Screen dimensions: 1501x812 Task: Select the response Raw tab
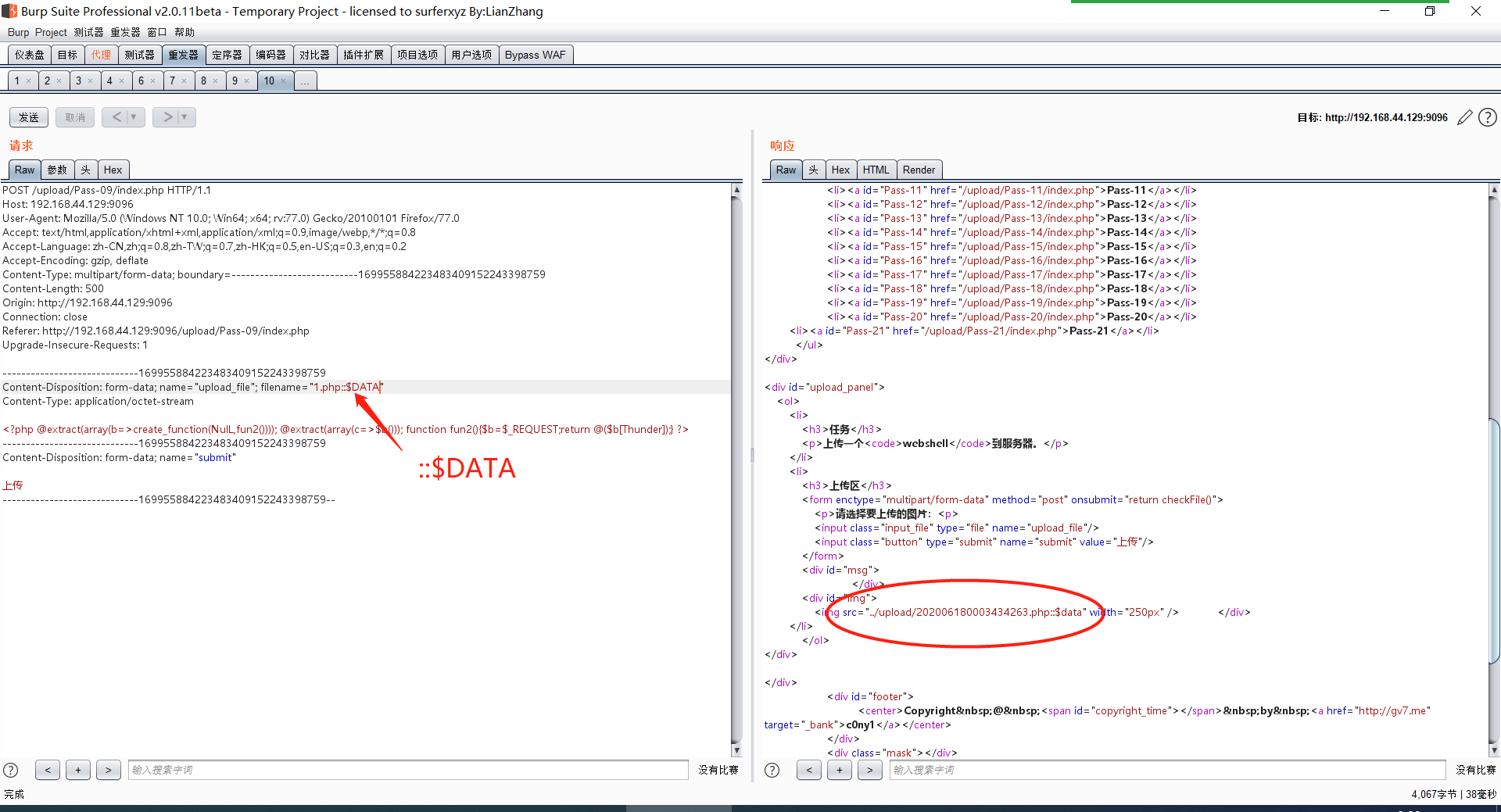coord(786,170)
